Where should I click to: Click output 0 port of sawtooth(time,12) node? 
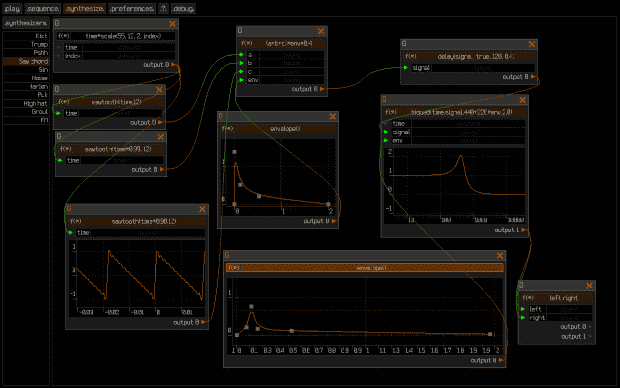pyautogui.click(x=160, y=123)
